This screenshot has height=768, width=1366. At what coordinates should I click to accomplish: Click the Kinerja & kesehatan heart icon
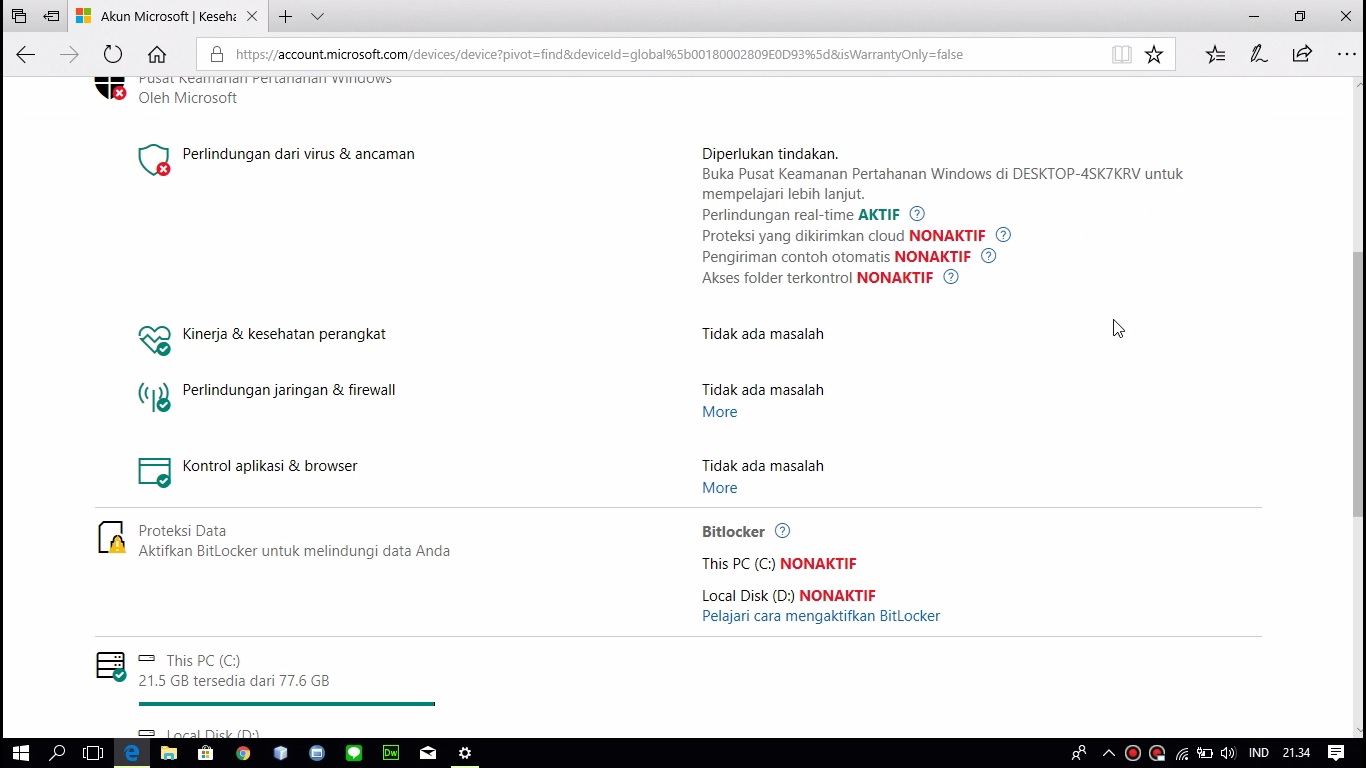[154, 340]
